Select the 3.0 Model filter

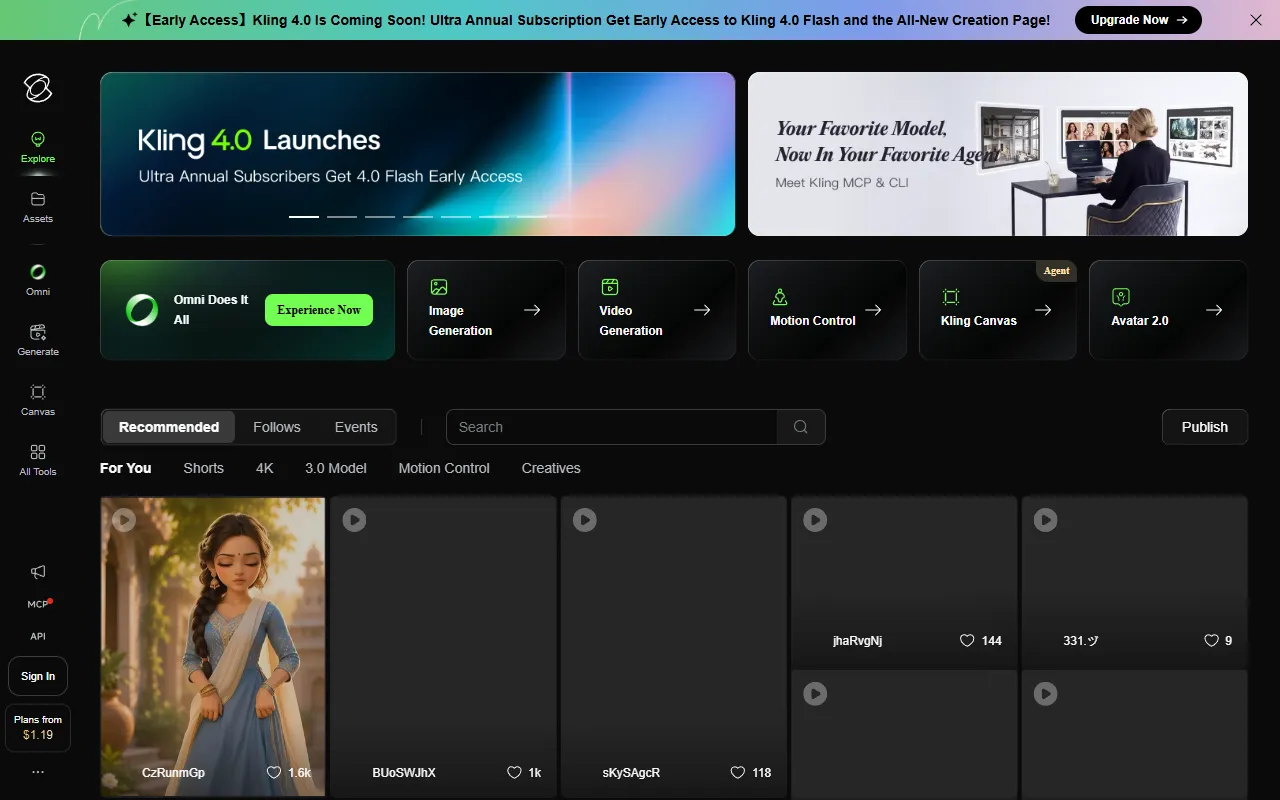336,468
